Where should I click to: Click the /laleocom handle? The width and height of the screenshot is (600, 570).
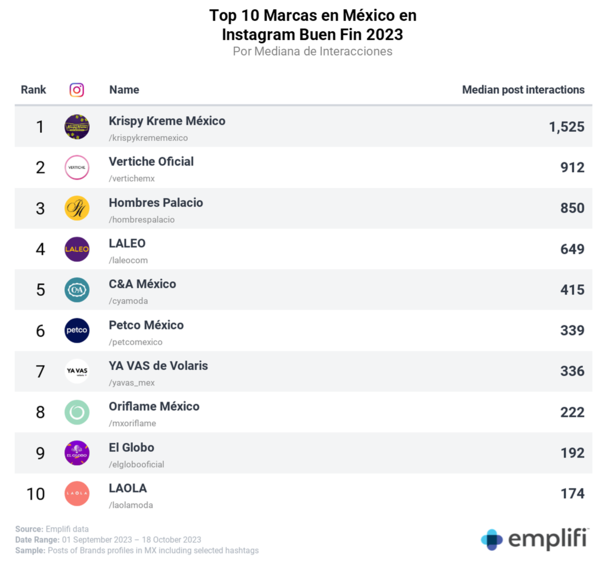click(129, 261)
